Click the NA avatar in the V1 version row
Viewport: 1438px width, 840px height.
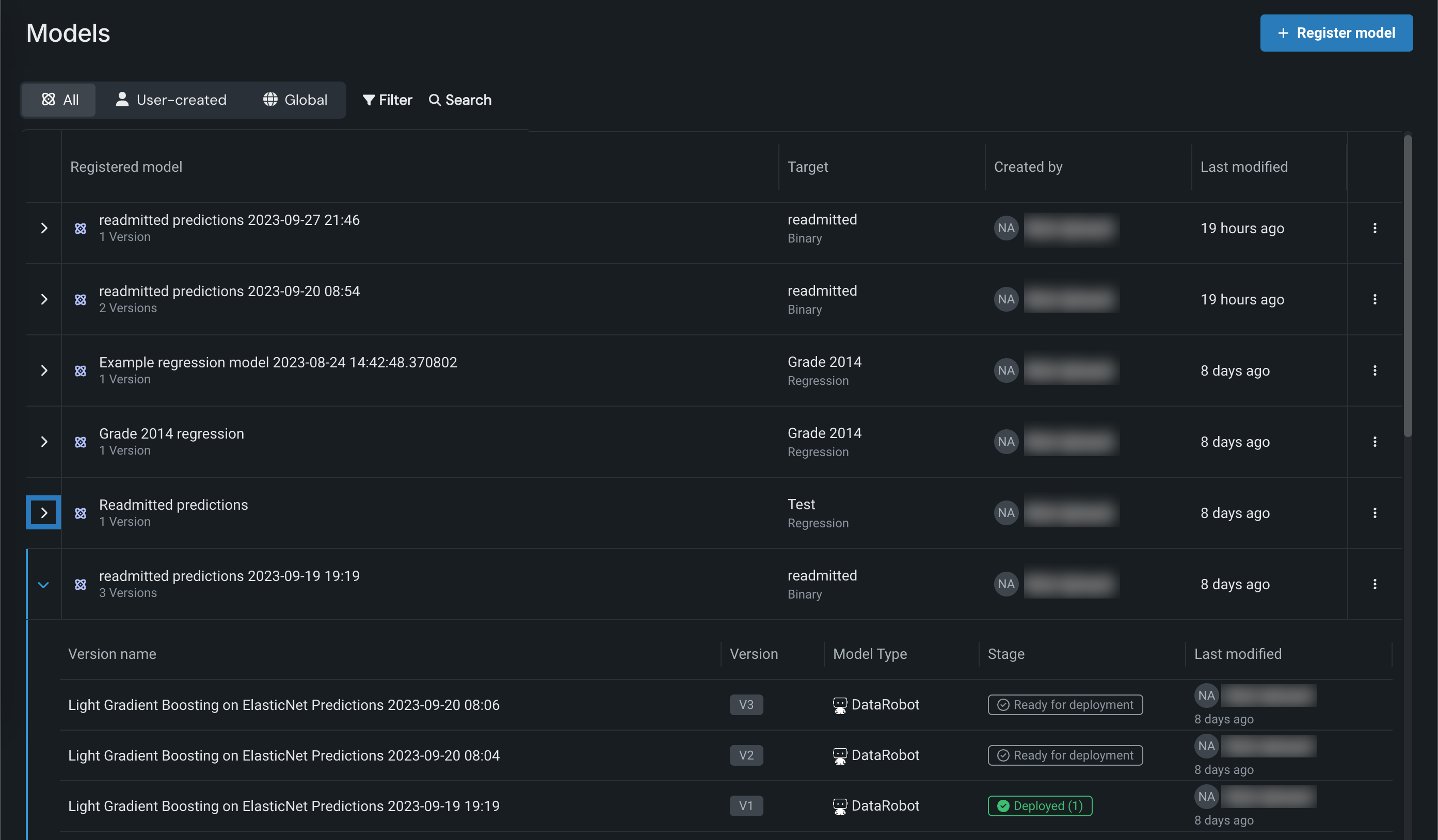(1206, 797)
